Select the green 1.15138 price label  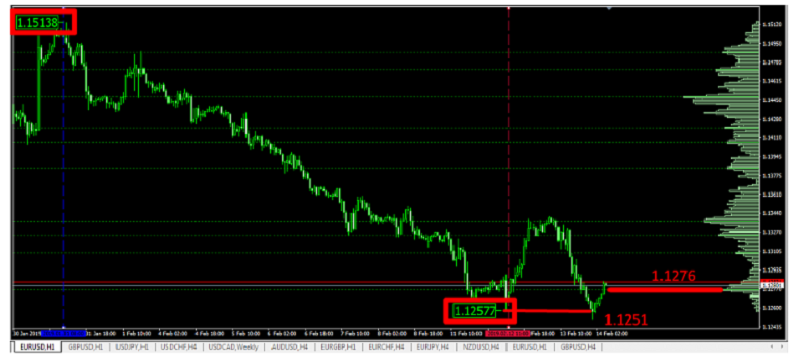coord(37,23)
